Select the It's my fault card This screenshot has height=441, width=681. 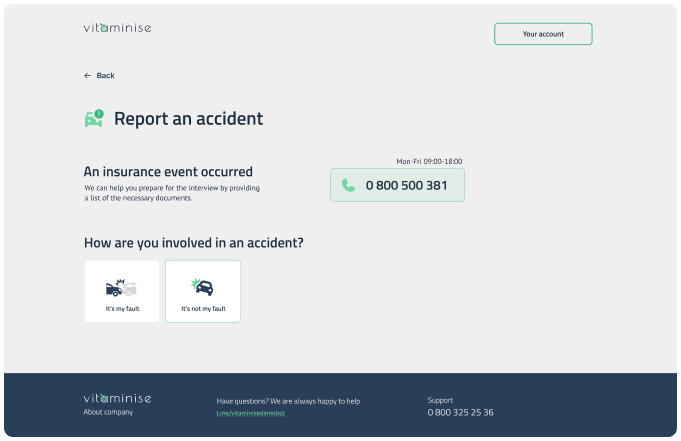[x=122, y=291]
